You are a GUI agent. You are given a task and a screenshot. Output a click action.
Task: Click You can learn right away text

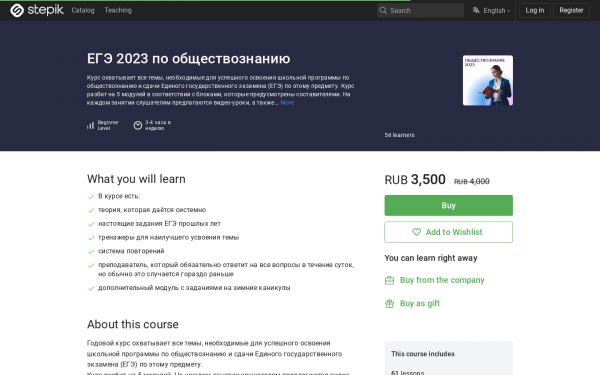[431, 258]
